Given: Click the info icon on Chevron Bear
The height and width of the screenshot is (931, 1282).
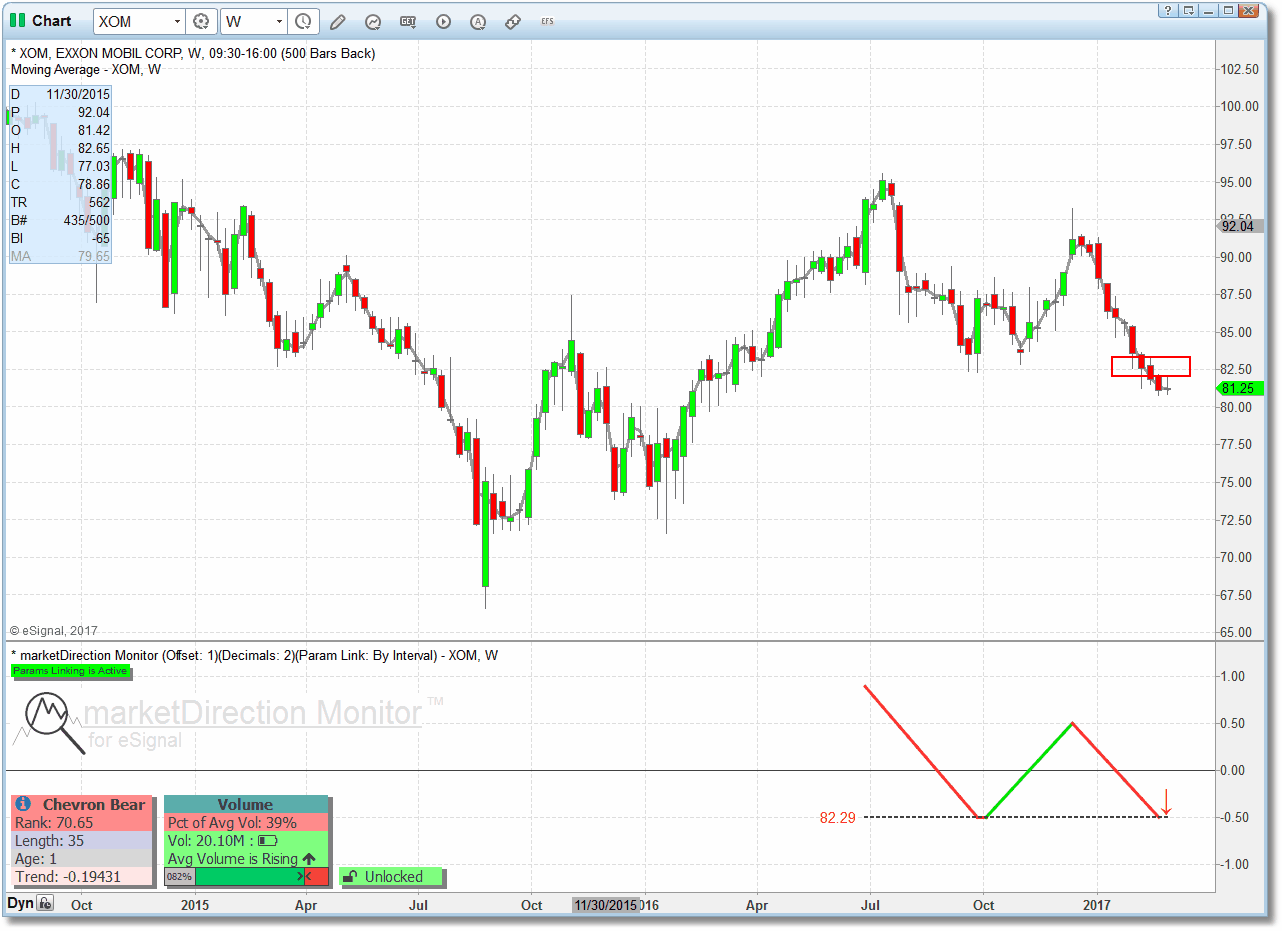Looking at the screenshot, I should (x=23, y=804).
